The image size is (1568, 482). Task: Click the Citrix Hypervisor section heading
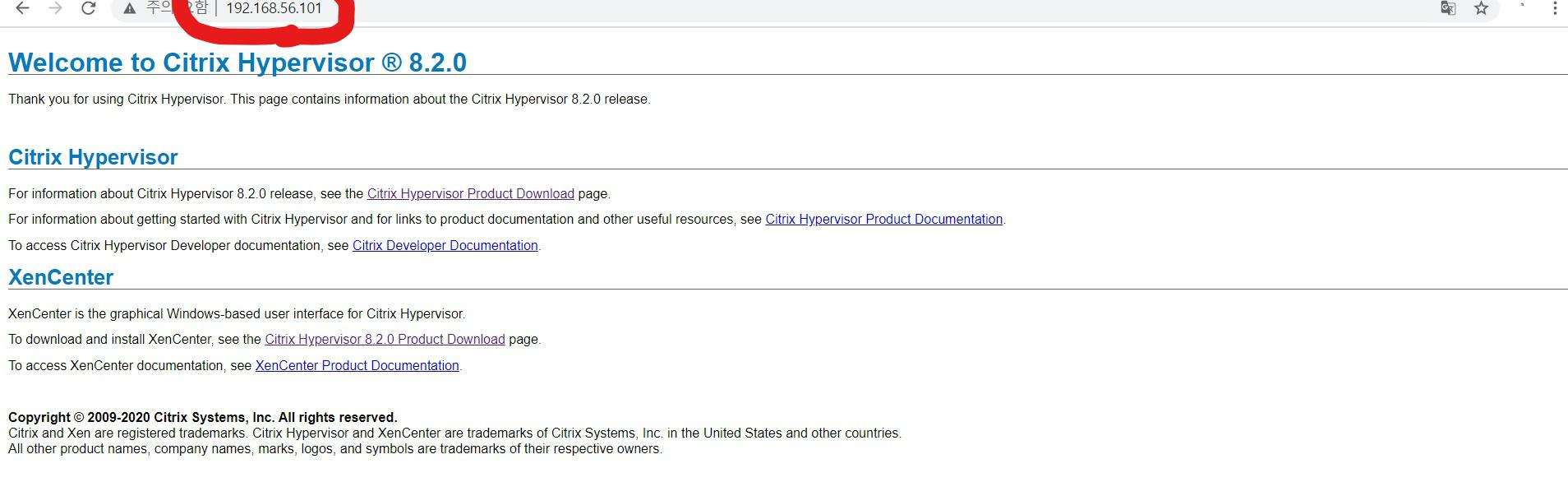93,157
